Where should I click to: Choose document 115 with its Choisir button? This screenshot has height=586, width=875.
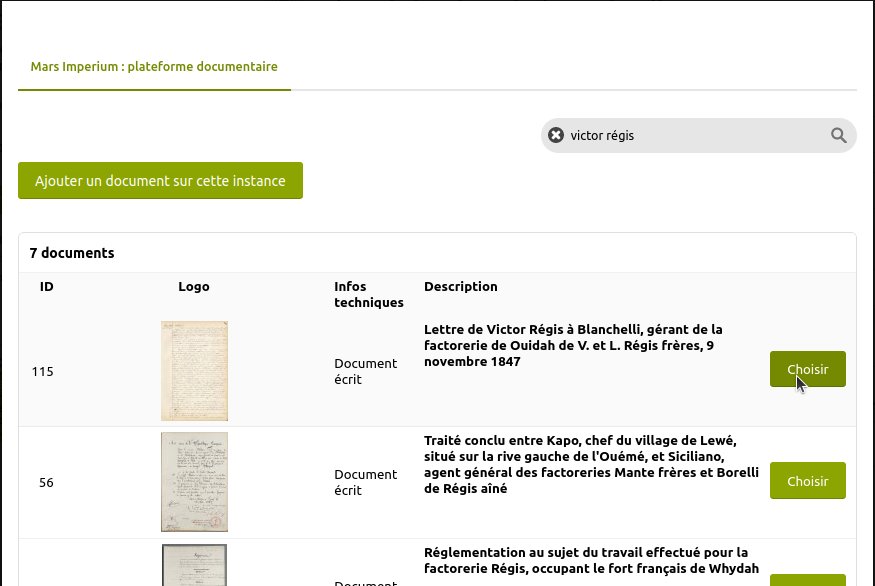coord(807,369)
